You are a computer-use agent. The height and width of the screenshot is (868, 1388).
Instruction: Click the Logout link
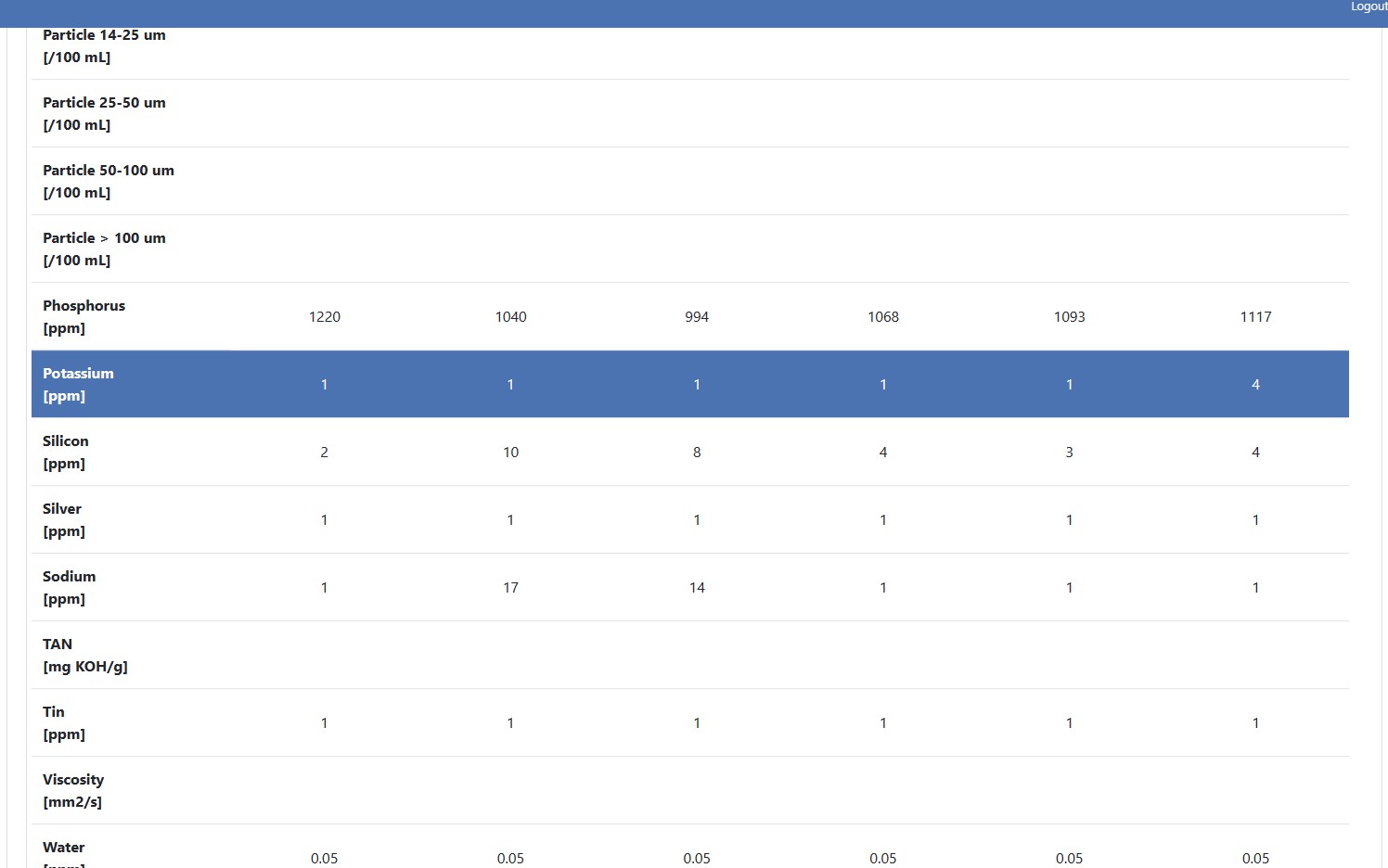click(1368, 7)
